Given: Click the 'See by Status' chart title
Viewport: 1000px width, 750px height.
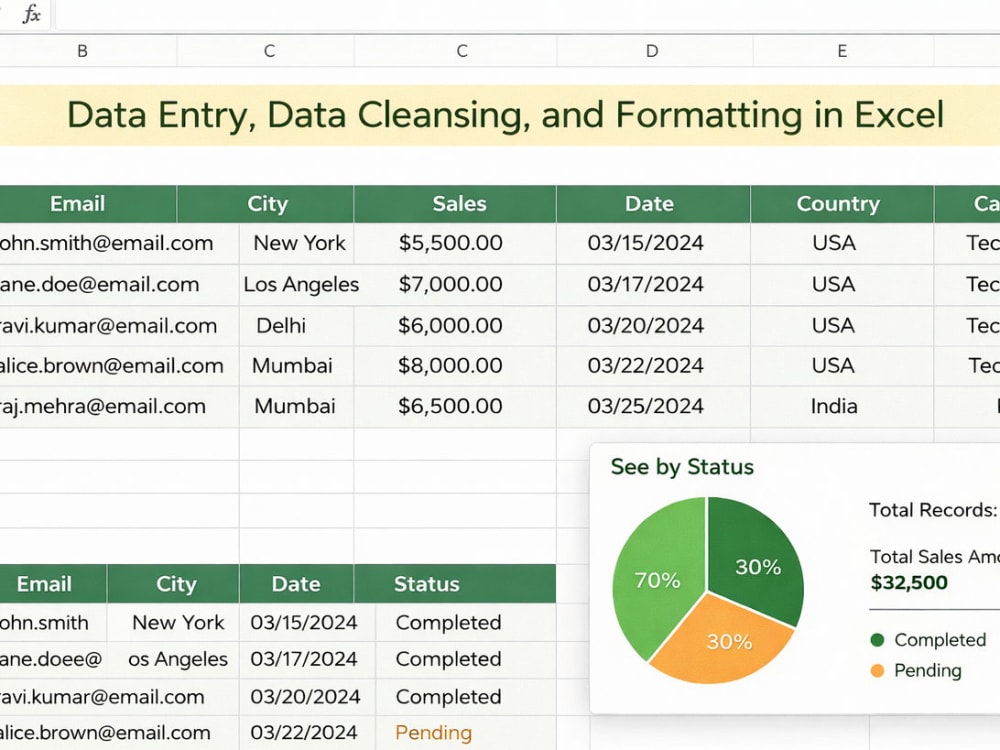Looking at the screenshot, I should pos(682,467).
